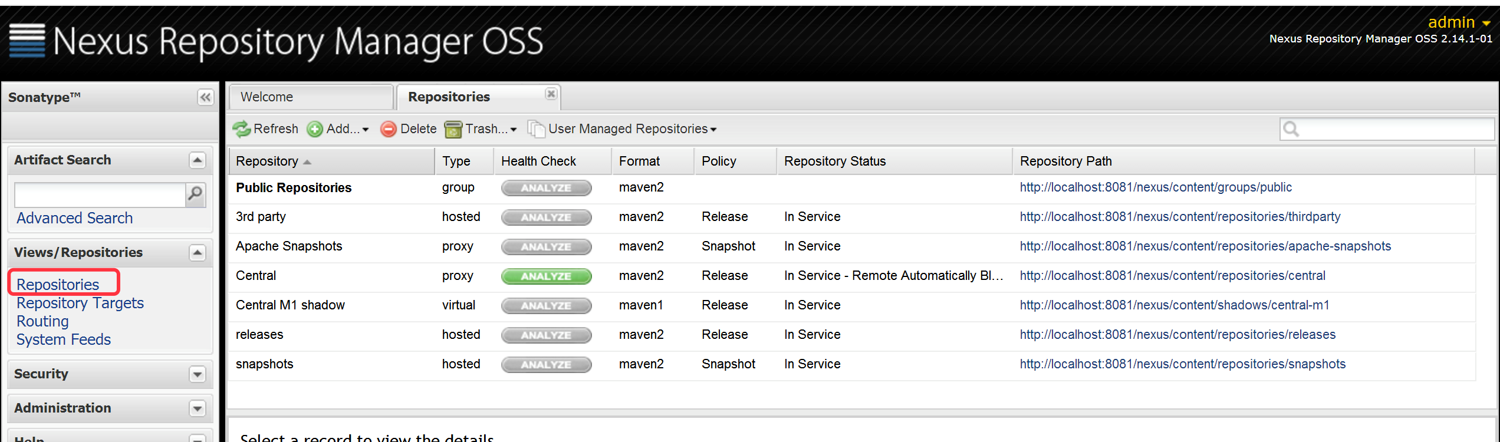Click Analyze for Public Repositories
The width and height of the screenshot is (1500, 442).
pos(546,188)
